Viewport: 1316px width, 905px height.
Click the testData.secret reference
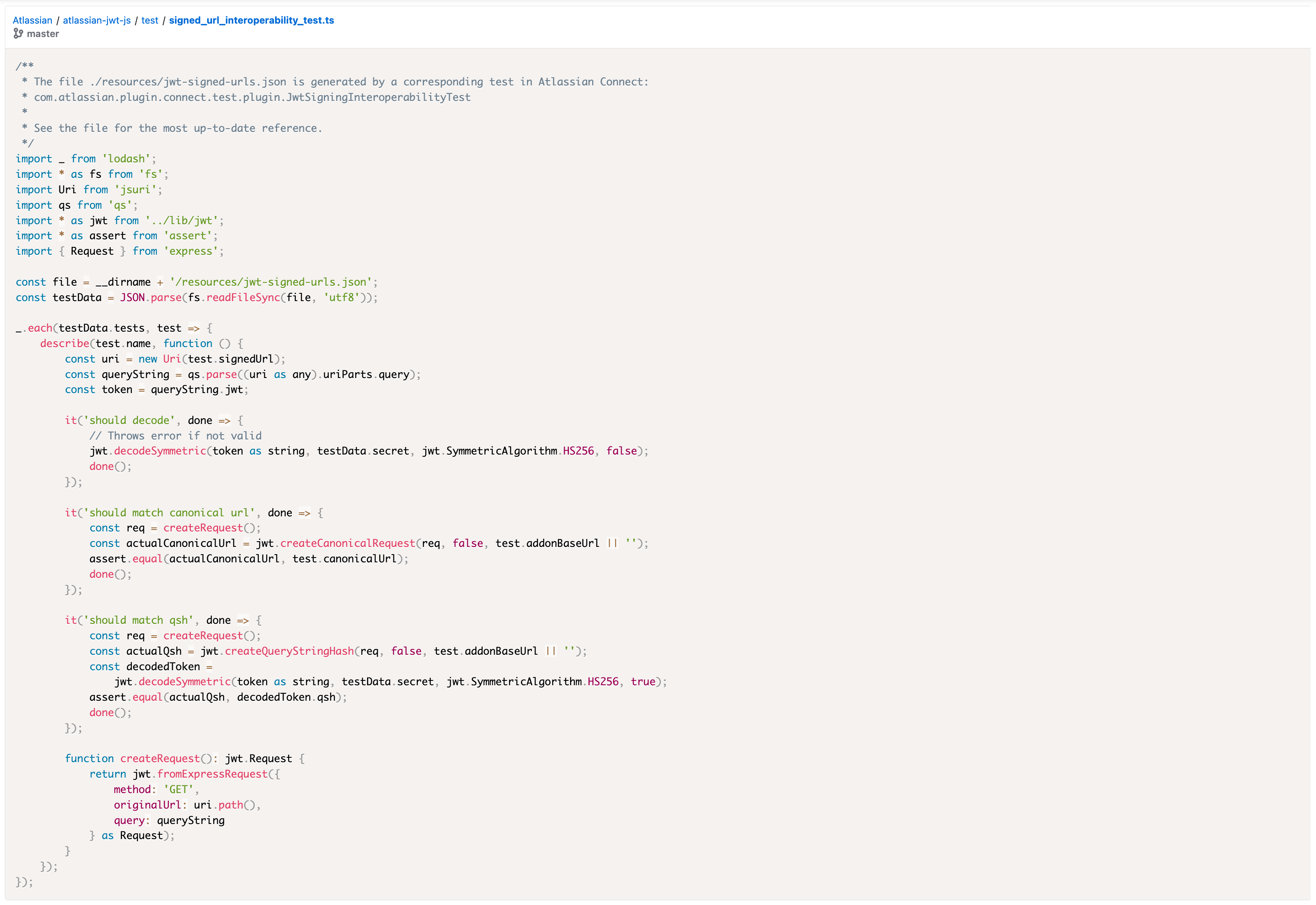[x=363, y=451]
